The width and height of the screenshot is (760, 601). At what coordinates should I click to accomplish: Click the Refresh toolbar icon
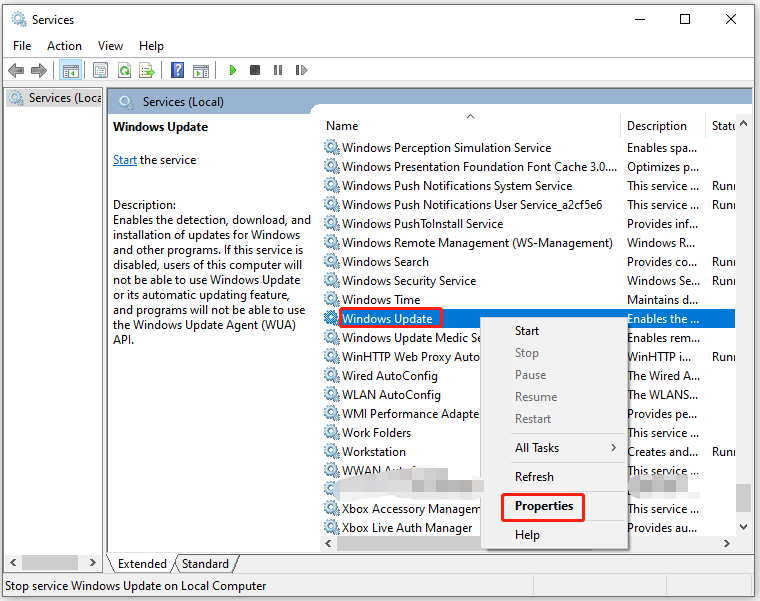(x=125, y=71)
